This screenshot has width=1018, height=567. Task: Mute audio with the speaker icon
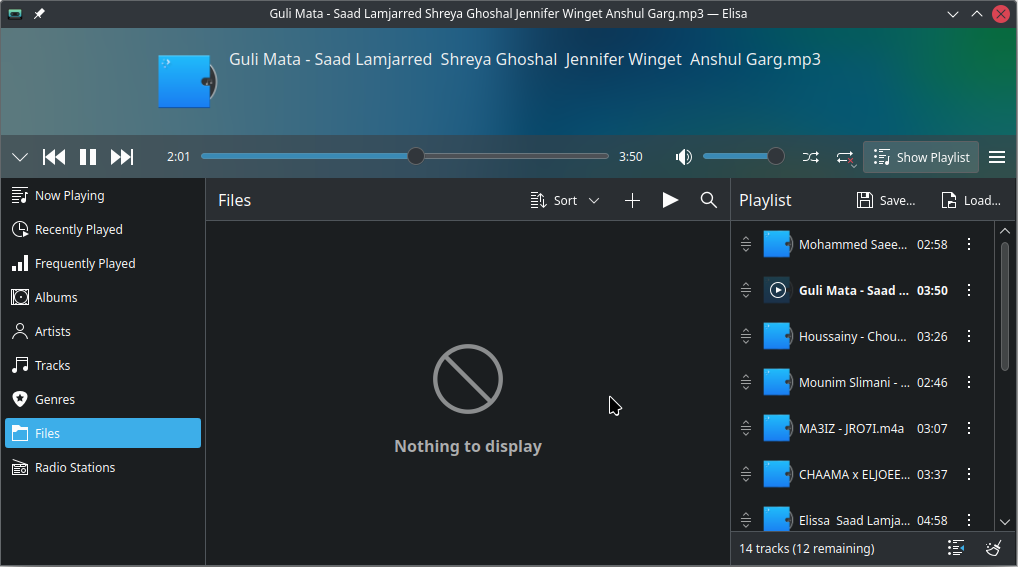[683, 157]
